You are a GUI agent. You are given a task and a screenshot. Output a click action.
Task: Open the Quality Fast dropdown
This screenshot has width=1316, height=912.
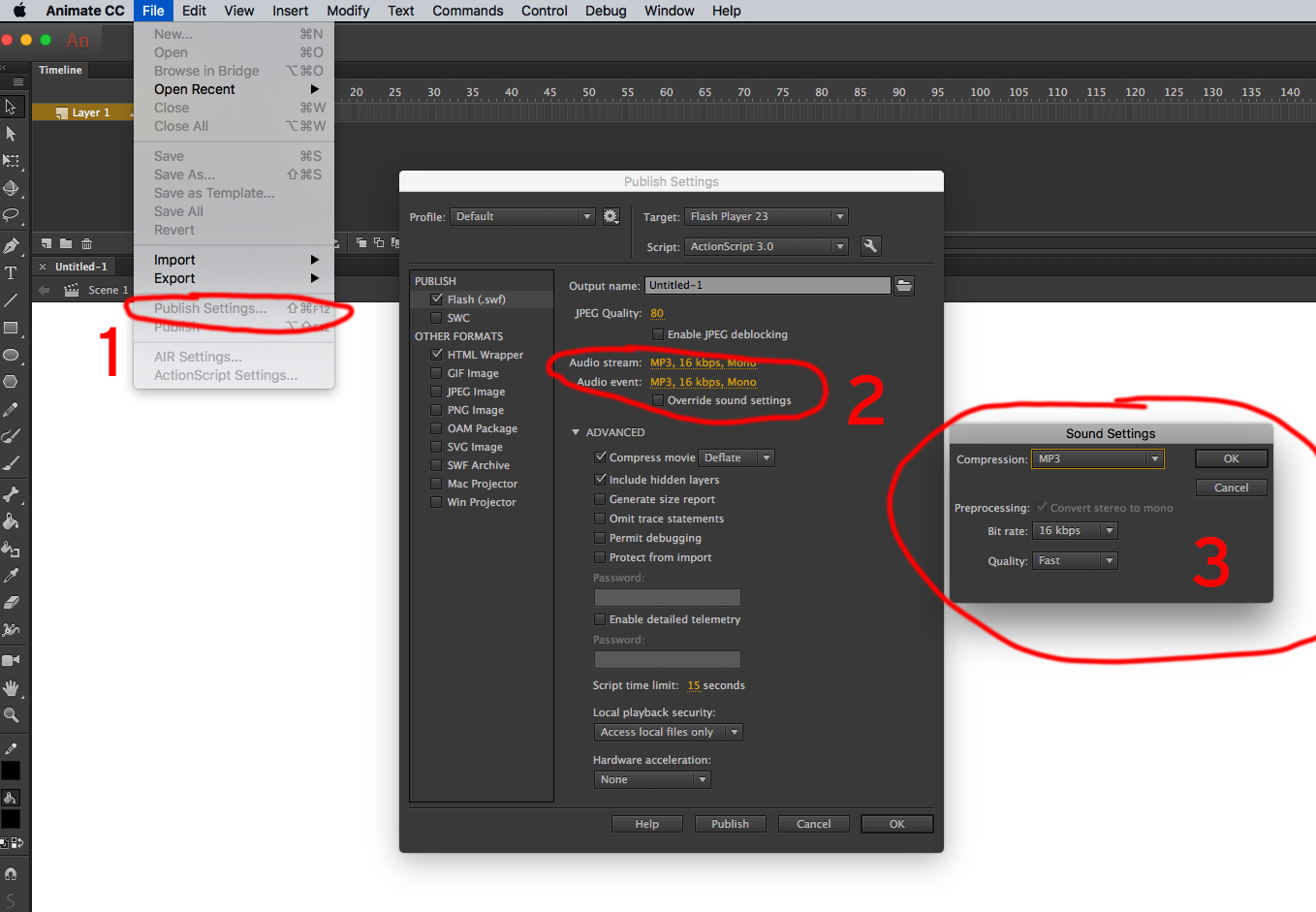pyautogui.click(x=1076, y=561)
